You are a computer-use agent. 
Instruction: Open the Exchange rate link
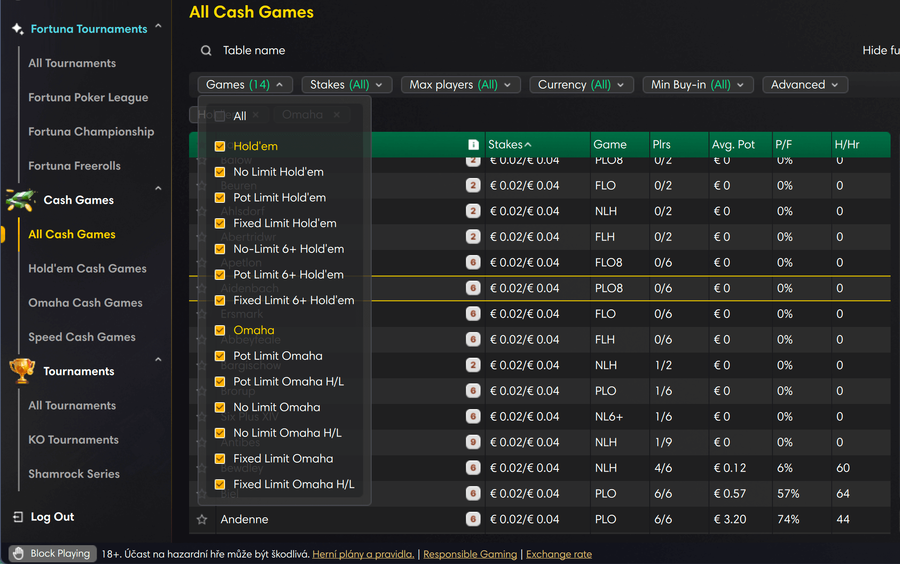pos(558,554)
